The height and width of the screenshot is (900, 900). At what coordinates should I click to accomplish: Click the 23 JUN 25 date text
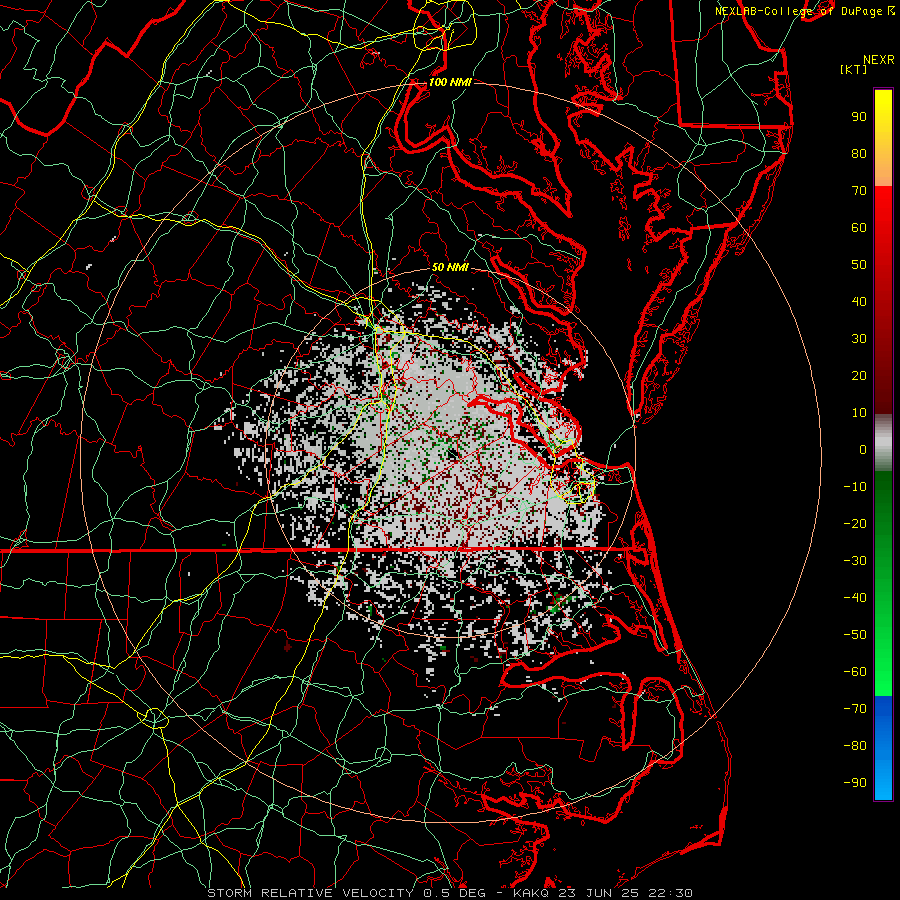599,893
